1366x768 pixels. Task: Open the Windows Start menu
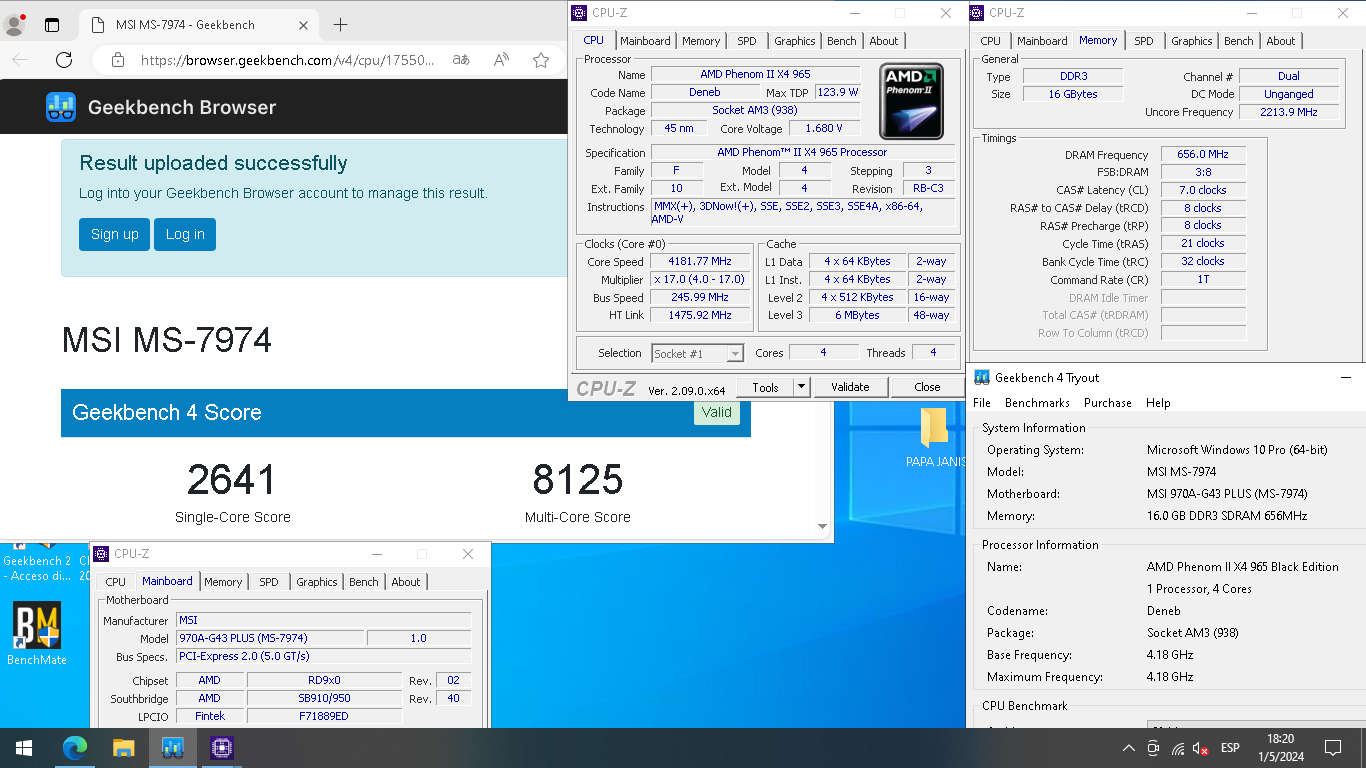pyautogui.click(x=24, y=747)
